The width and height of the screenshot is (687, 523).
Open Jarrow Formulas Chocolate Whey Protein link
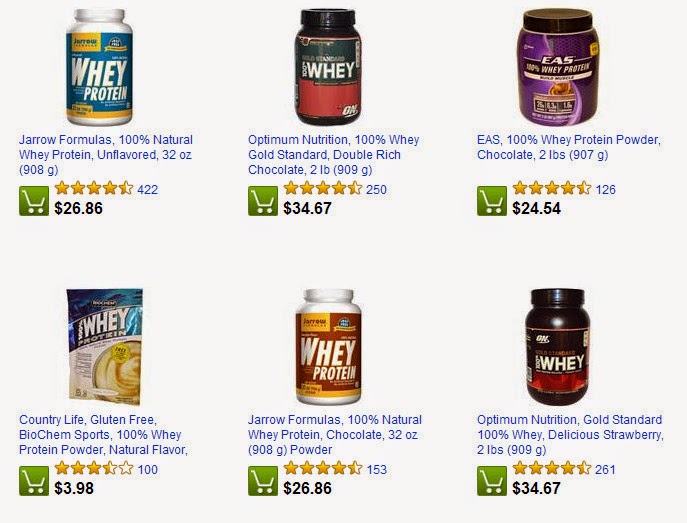pos(335,435)
